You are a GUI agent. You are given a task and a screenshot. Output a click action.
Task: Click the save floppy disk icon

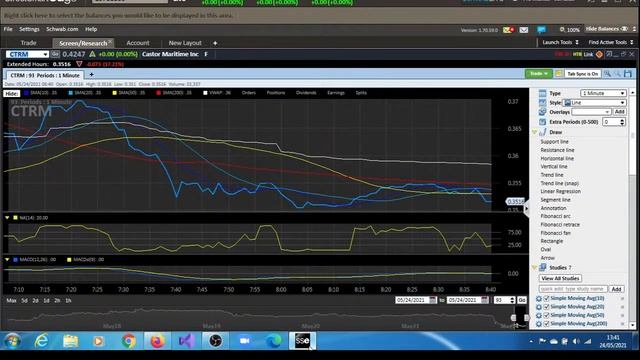click(628, 73)
